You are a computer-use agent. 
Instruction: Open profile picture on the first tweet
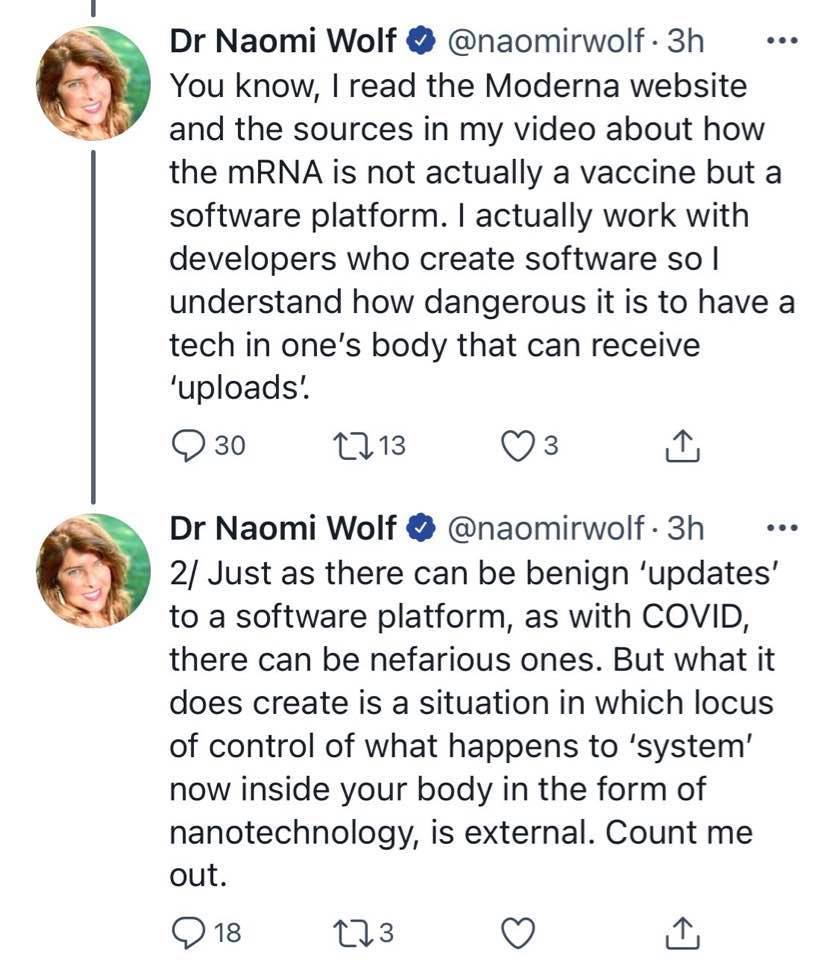92,82
